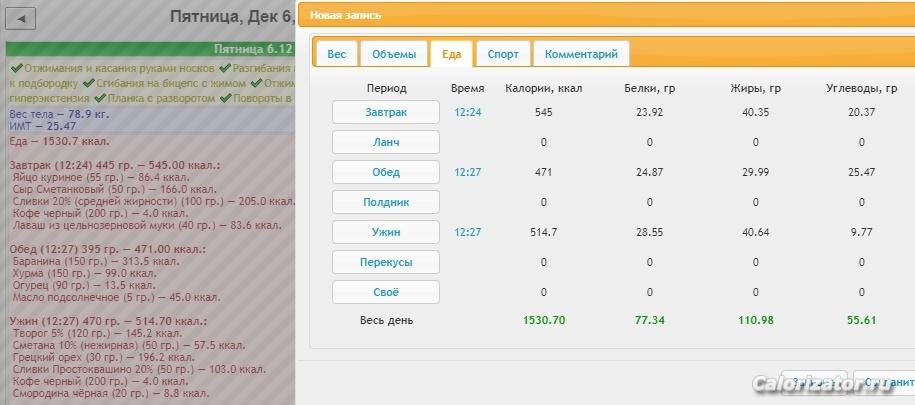Select the Обед period button
This screenshot has width=915, height=405.
386,172
